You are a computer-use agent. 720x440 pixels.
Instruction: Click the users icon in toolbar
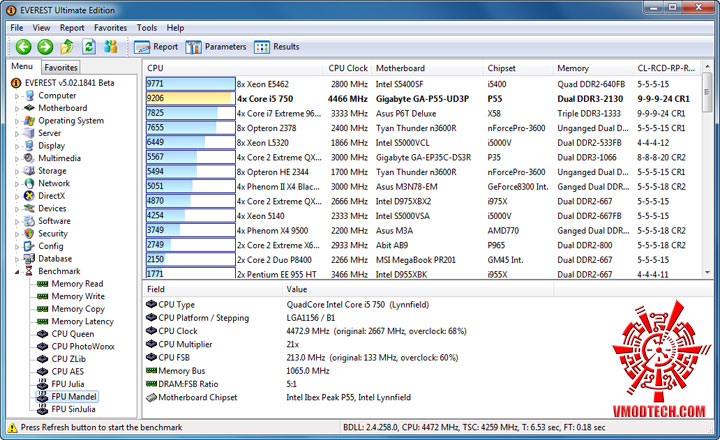click(x=111, y=46)
